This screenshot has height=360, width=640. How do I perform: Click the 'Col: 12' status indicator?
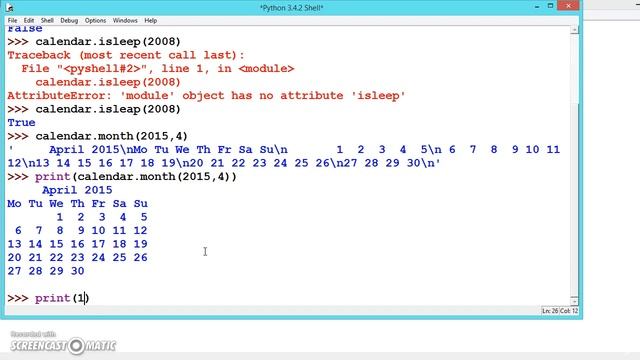point(569,311)
